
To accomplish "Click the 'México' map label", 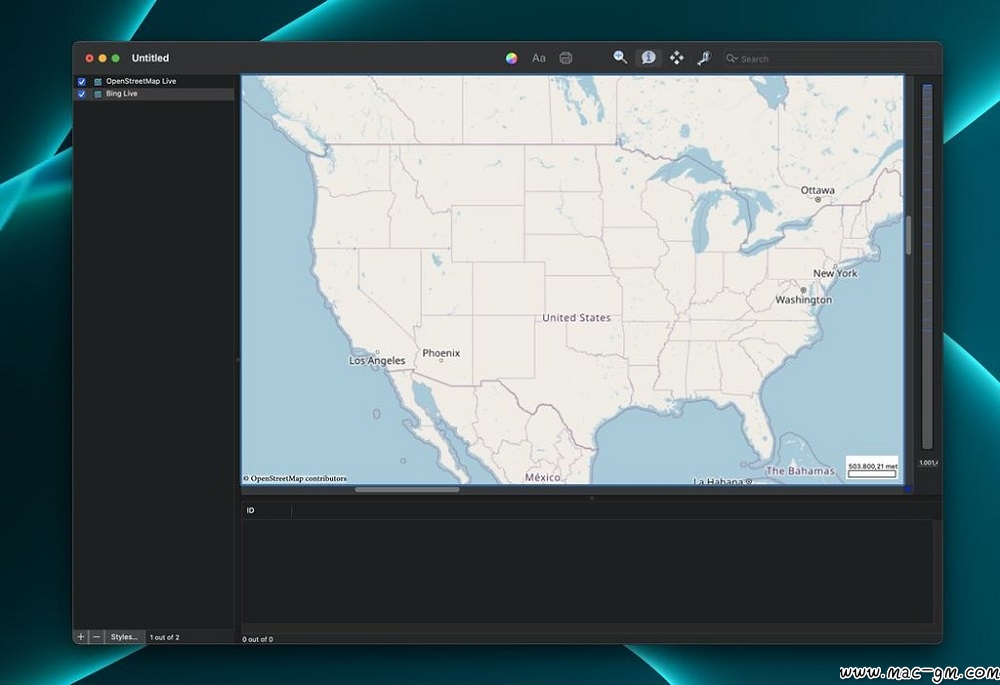I will tap(543, 477).
